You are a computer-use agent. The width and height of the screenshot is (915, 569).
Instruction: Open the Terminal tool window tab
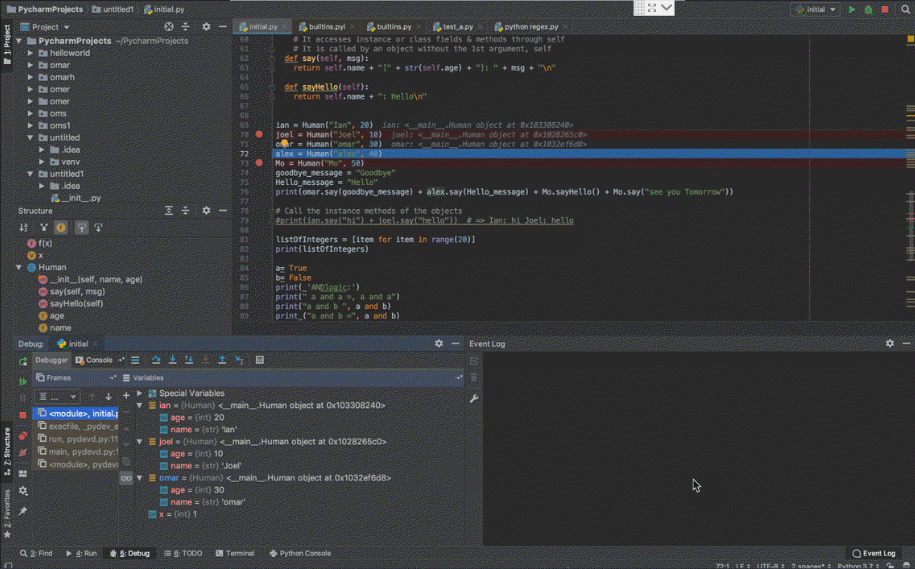point(235,553)
